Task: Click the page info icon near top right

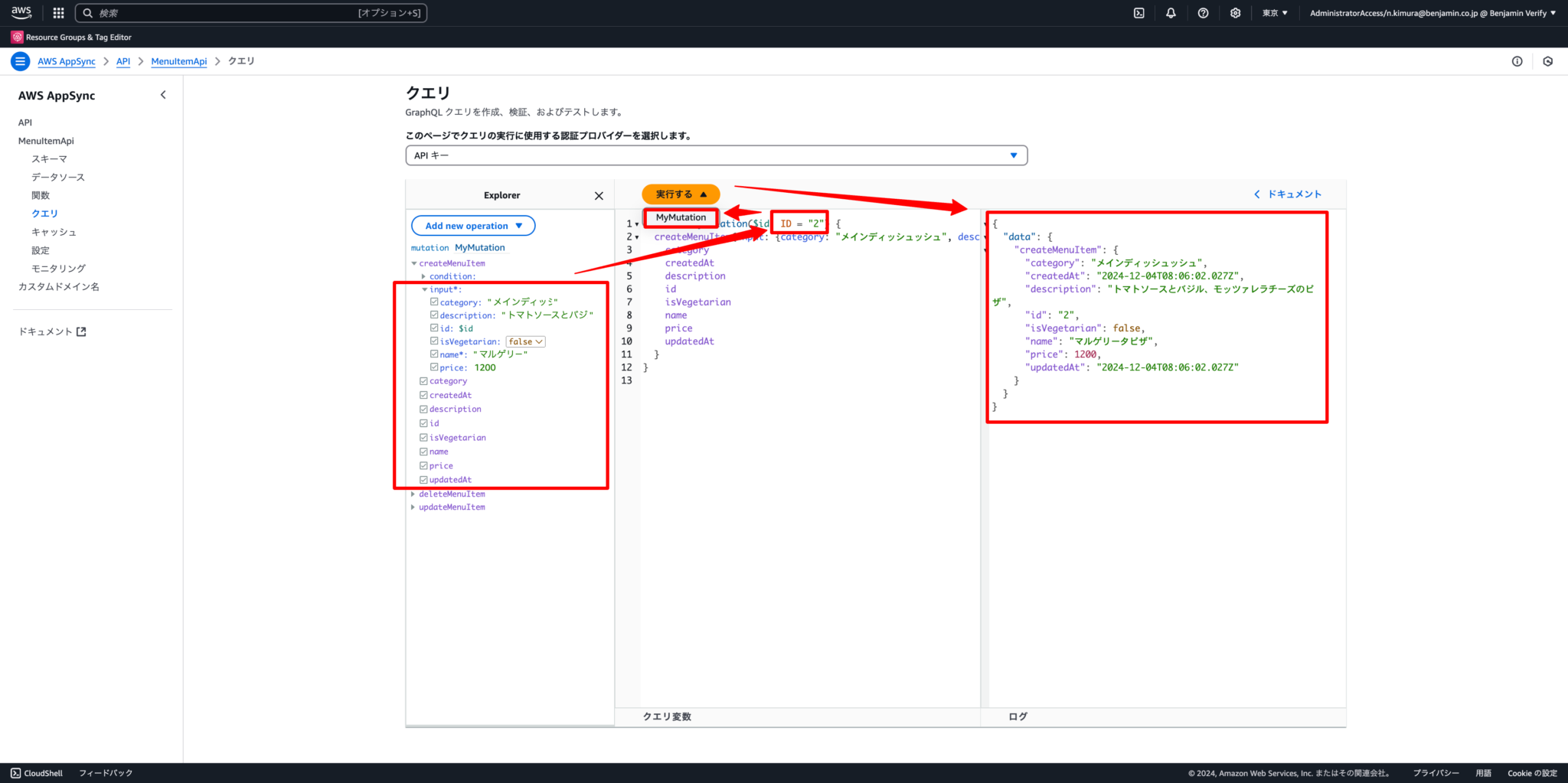Action: click(1518, 61)
